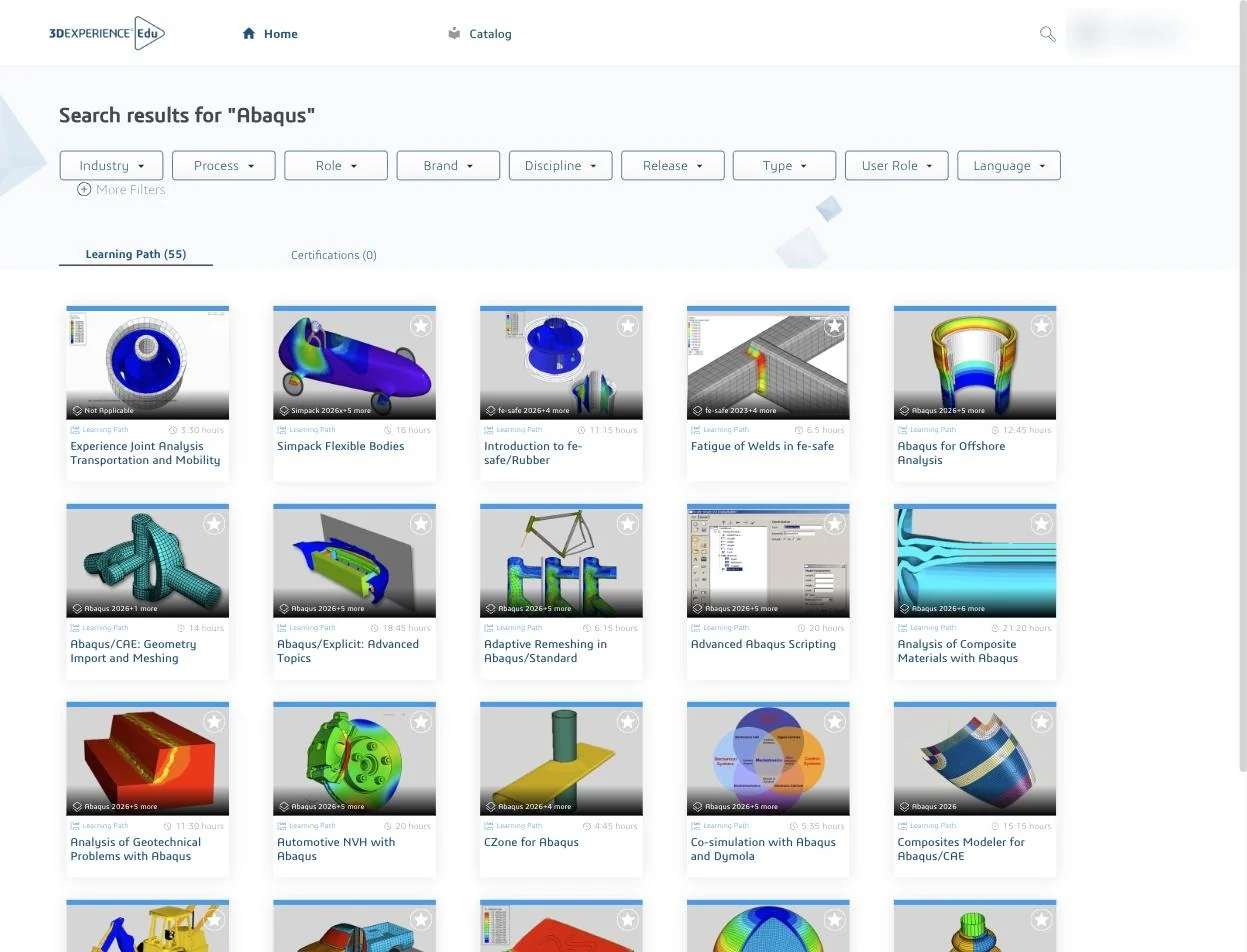Select the Learning Path (55) tab
The width and height of the screenshot is (1247, 952).
tap(136, 254)
